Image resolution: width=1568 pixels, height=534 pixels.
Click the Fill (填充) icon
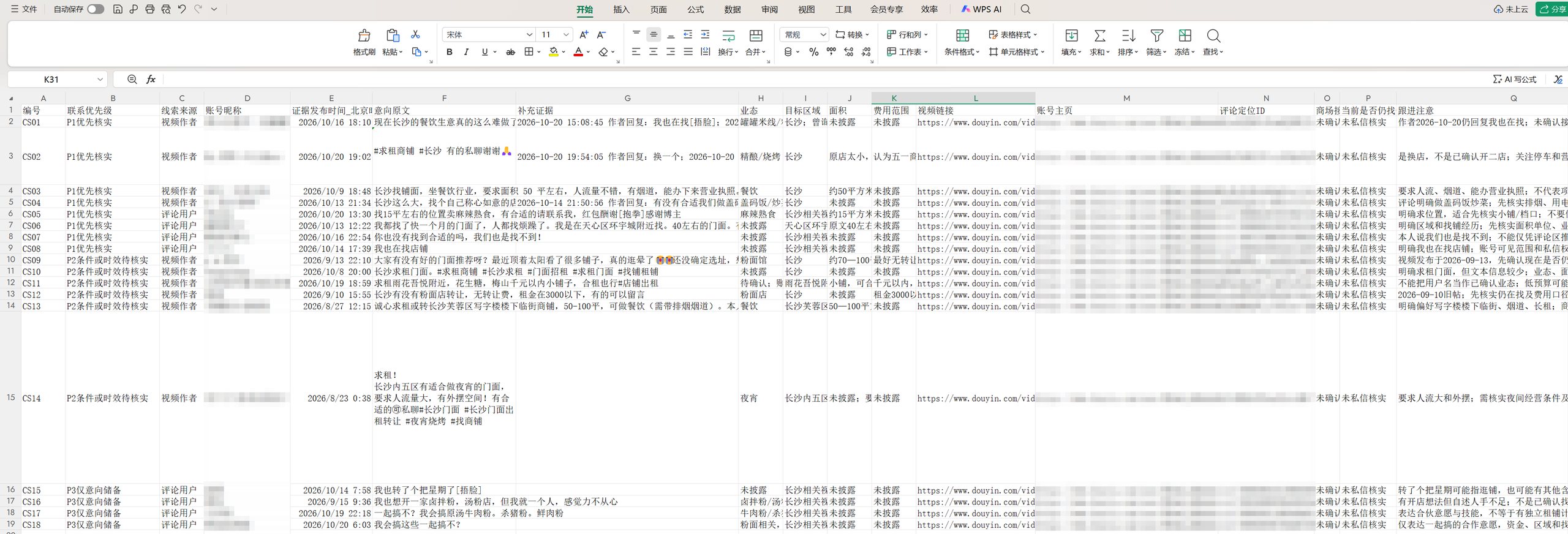[x=1071, y=36]
